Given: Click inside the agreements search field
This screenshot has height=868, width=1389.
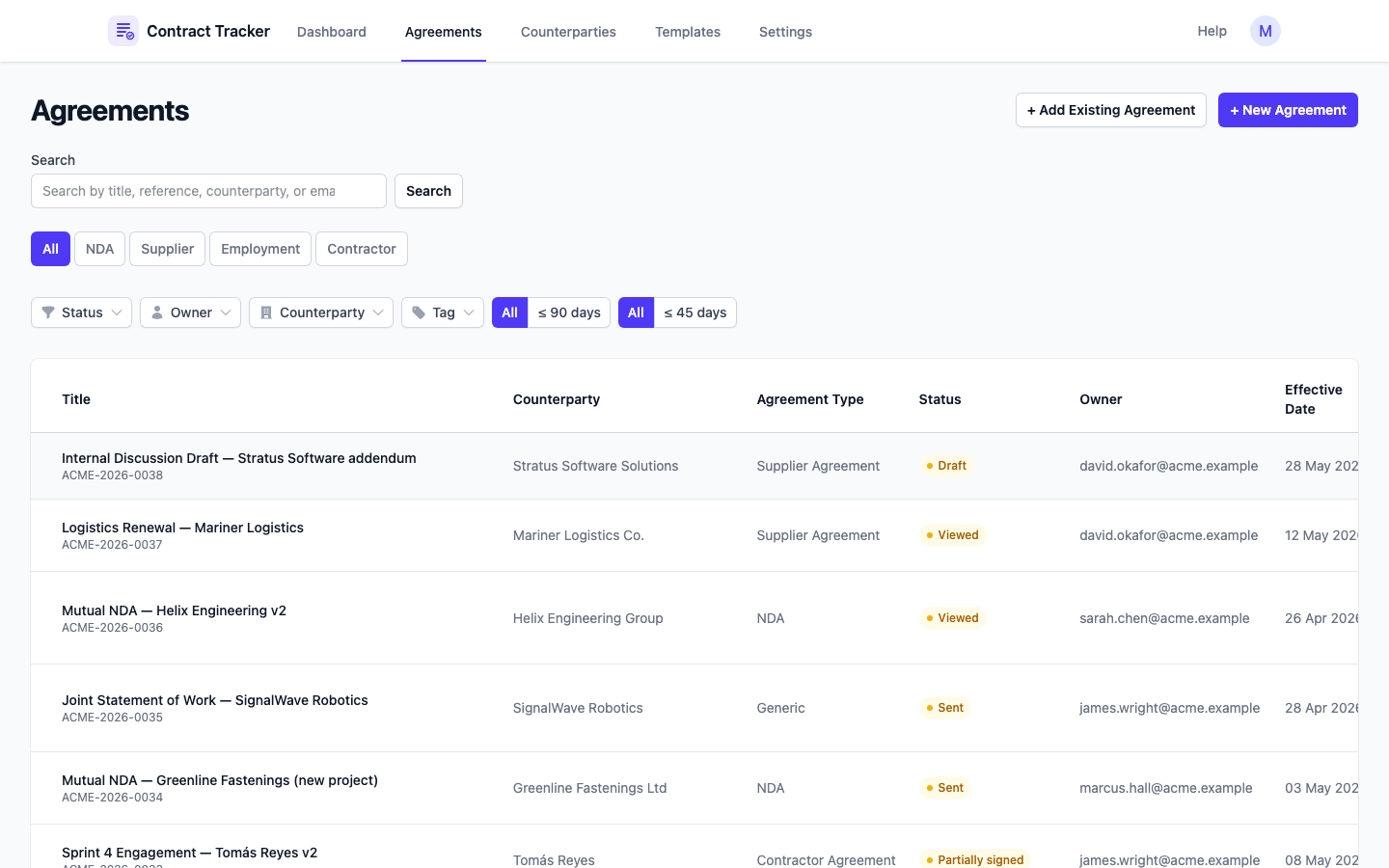Looking at the screenshot, I should (208, 191).
